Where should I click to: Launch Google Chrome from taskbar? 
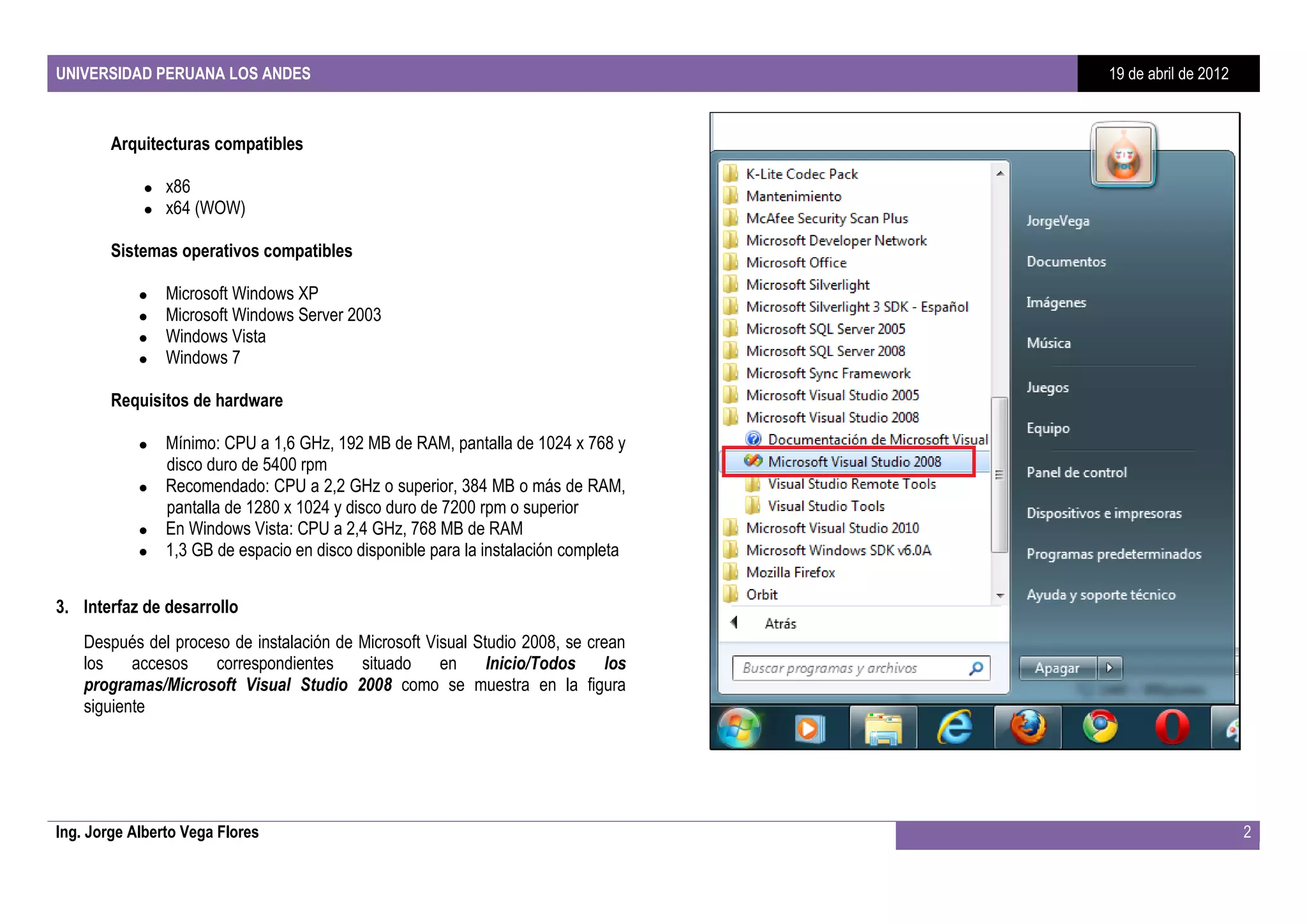tap(1100, 727)
